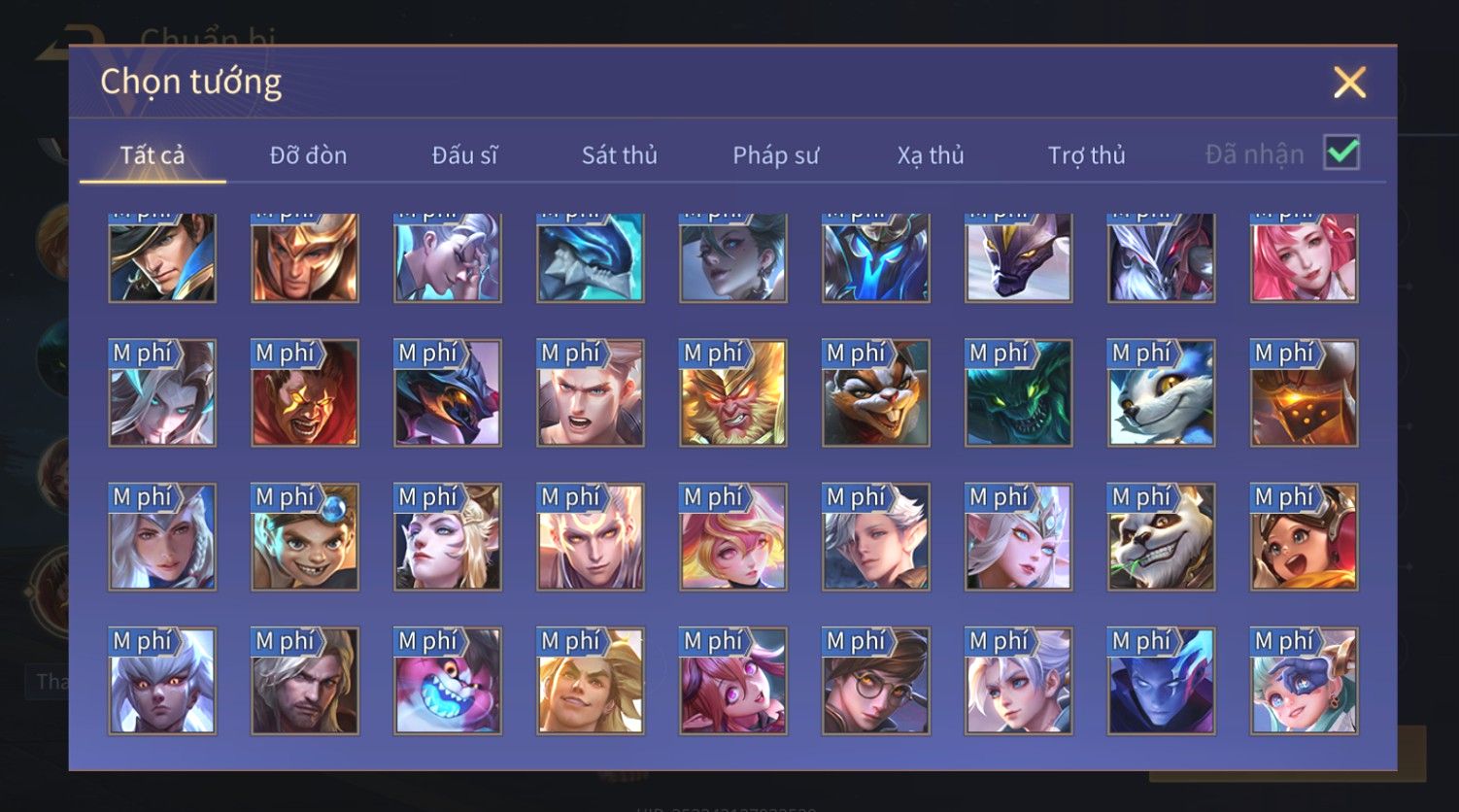Screen dimensions: 1459x812
Task: Close the Chọn tướng dialog
Action: pyautogui.click(x=1349, y=83)
